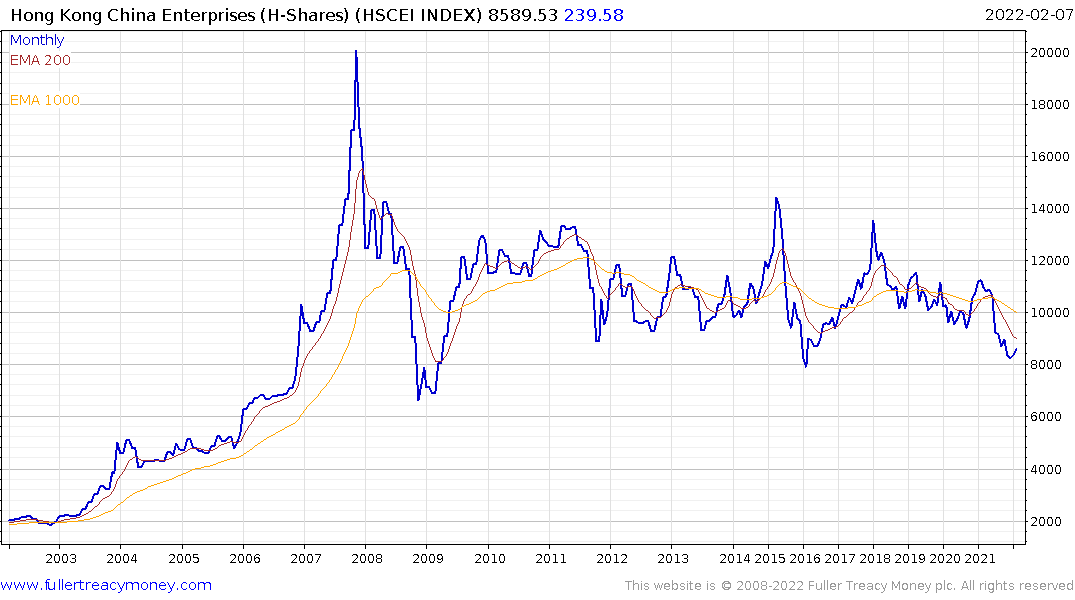
Task: Click the 18000 y-axis label
Action: tap(1050, 105)
